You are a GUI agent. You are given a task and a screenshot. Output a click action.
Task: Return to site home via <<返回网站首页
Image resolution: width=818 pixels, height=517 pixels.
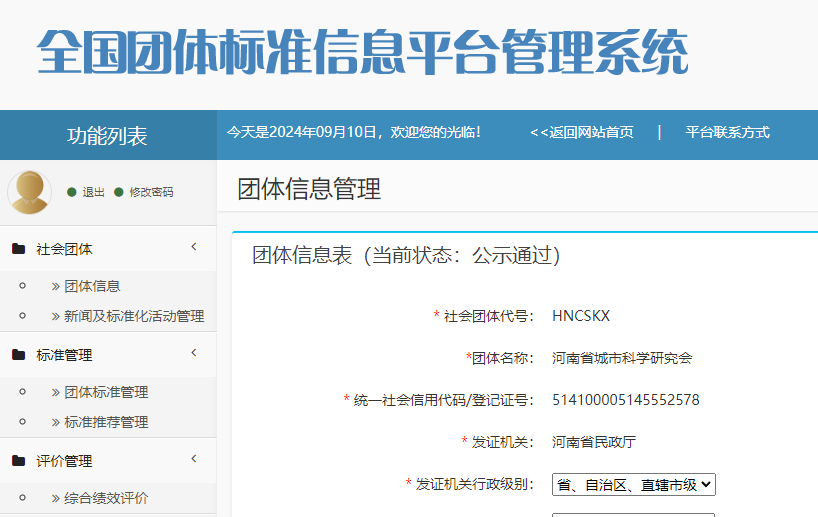pyautogui.click(x=582, y=133)
